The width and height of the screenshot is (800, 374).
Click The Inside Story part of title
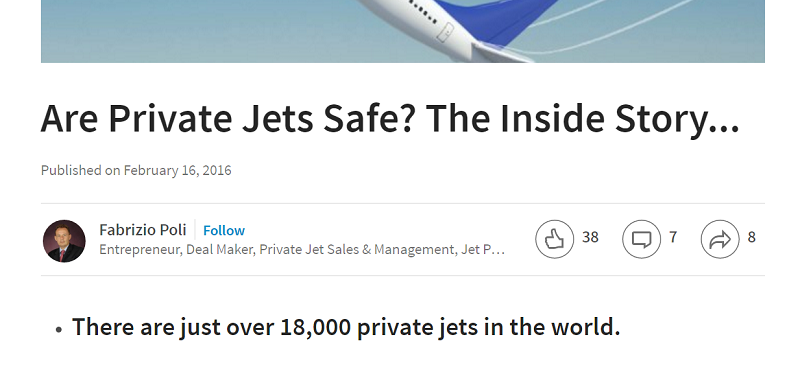(583, 119)
